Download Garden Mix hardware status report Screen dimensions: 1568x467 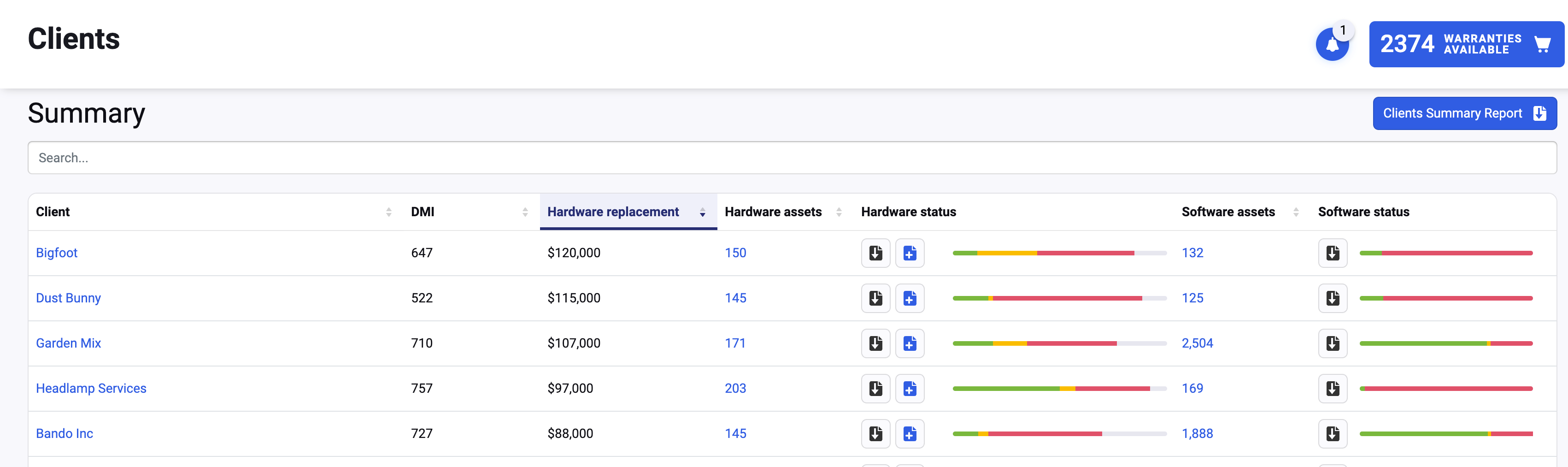pyautogui.click(x=875, y=343)
